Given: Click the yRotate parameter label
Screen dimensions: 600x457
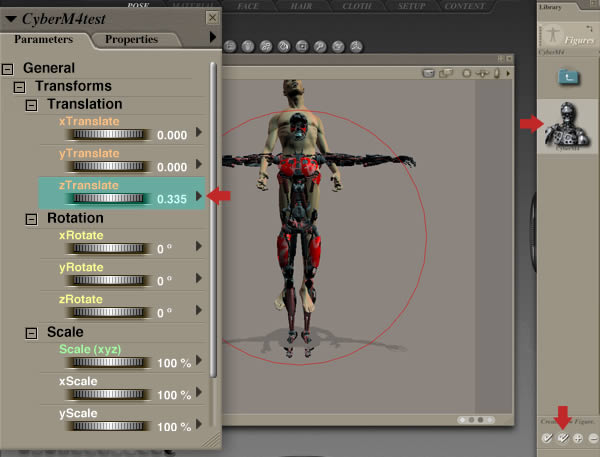Looking at the screenshot, I should pos(81,267).
